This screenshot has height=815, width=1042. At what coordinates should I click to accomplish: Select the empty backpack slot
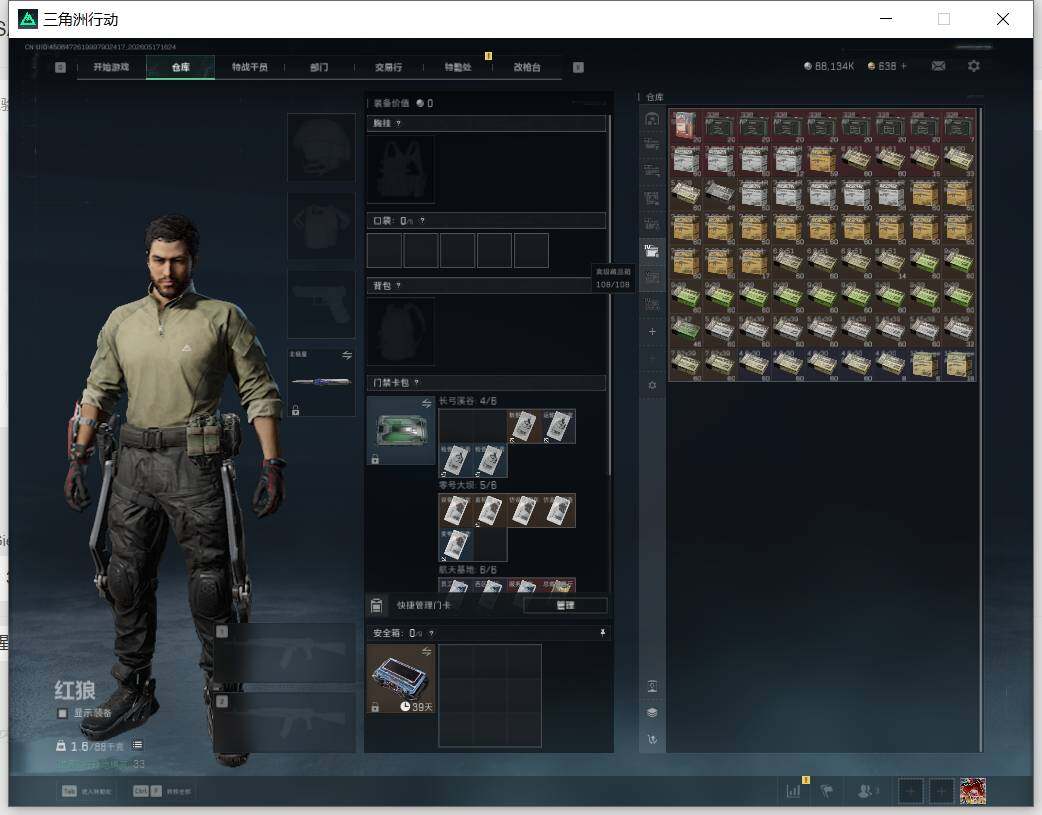pyautogui.click(x=401, y=331)
